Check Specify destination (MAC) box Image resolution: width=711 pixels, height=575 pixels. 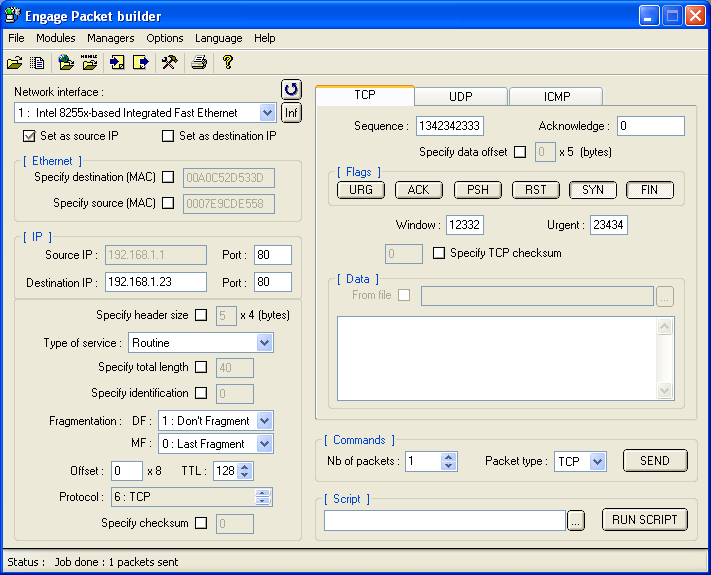click(168, 177)
